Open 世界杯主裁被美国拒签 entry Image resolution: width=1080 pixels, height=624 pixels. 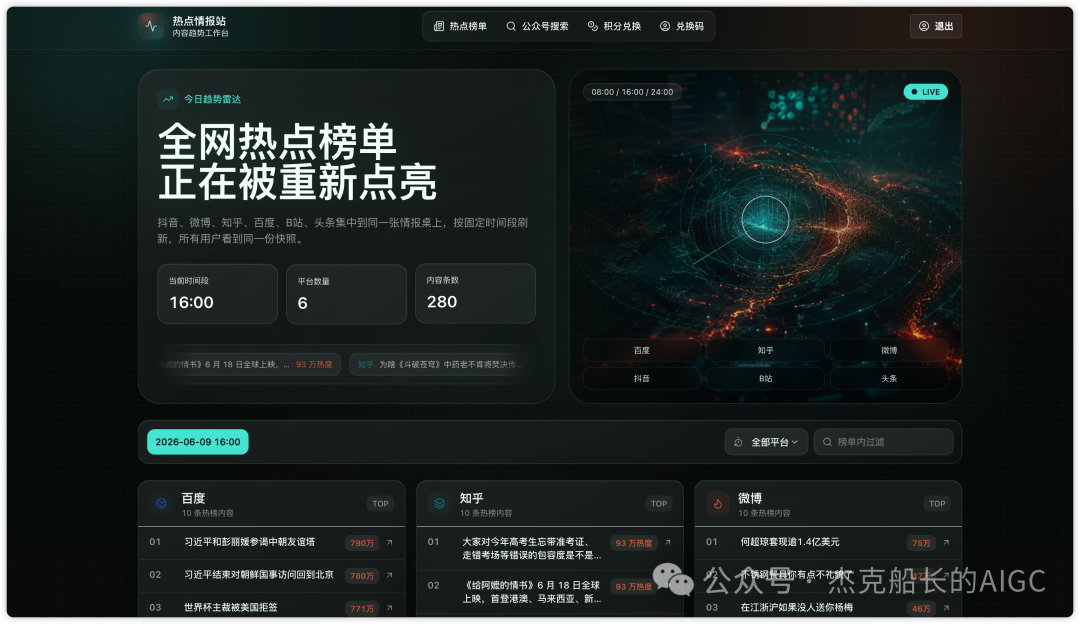point(231,607)
